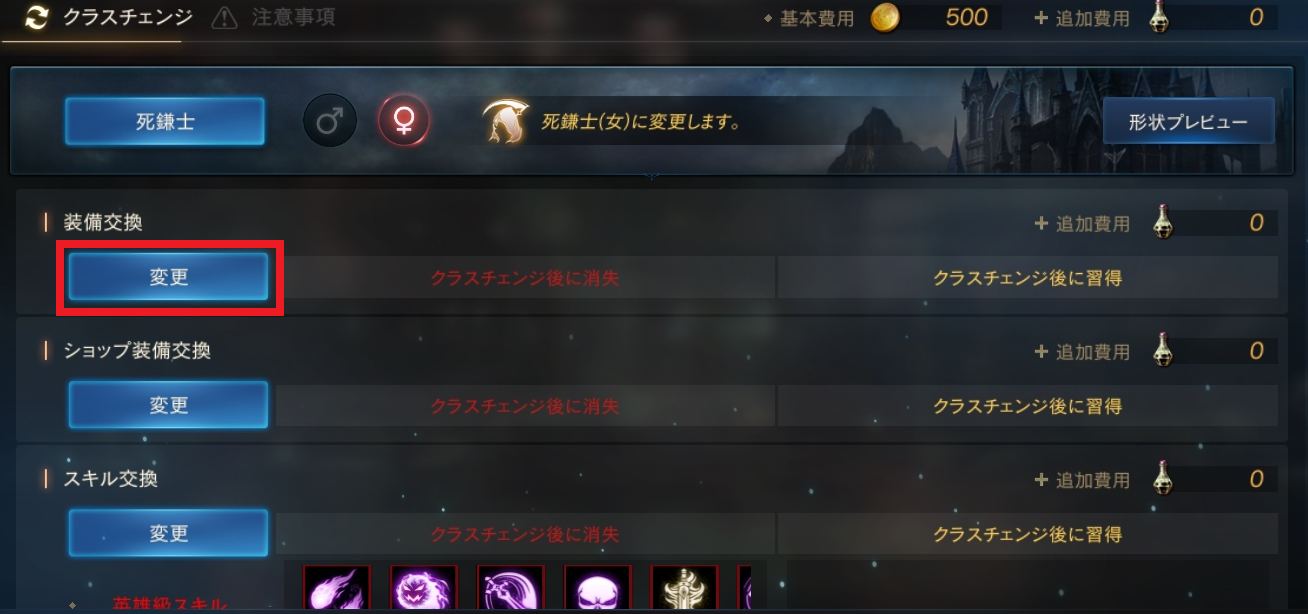
Task: Select the purple scythe slash skill icon
Action: (511, 589)
